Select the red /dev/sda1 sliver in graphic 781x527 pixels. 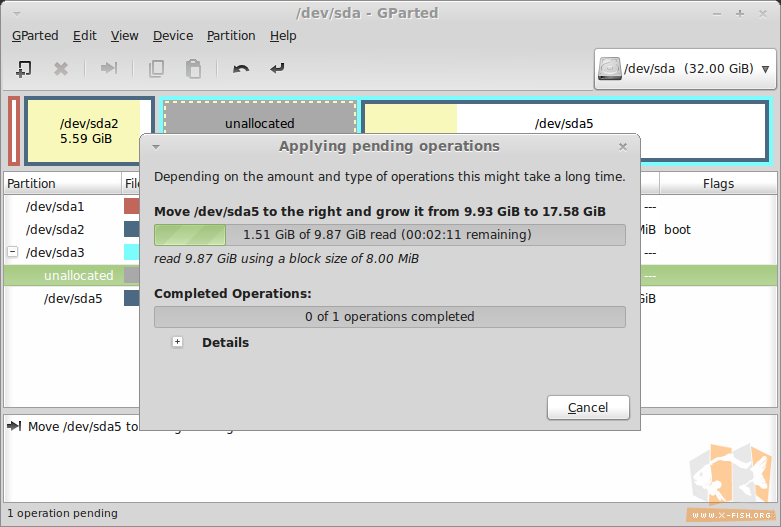14,131
